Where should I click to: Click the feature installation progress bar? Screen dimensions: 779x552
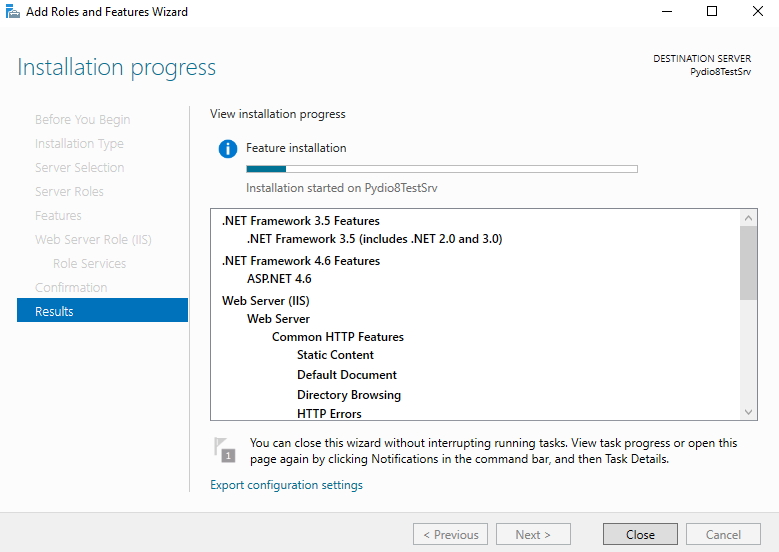click(442, 169)
